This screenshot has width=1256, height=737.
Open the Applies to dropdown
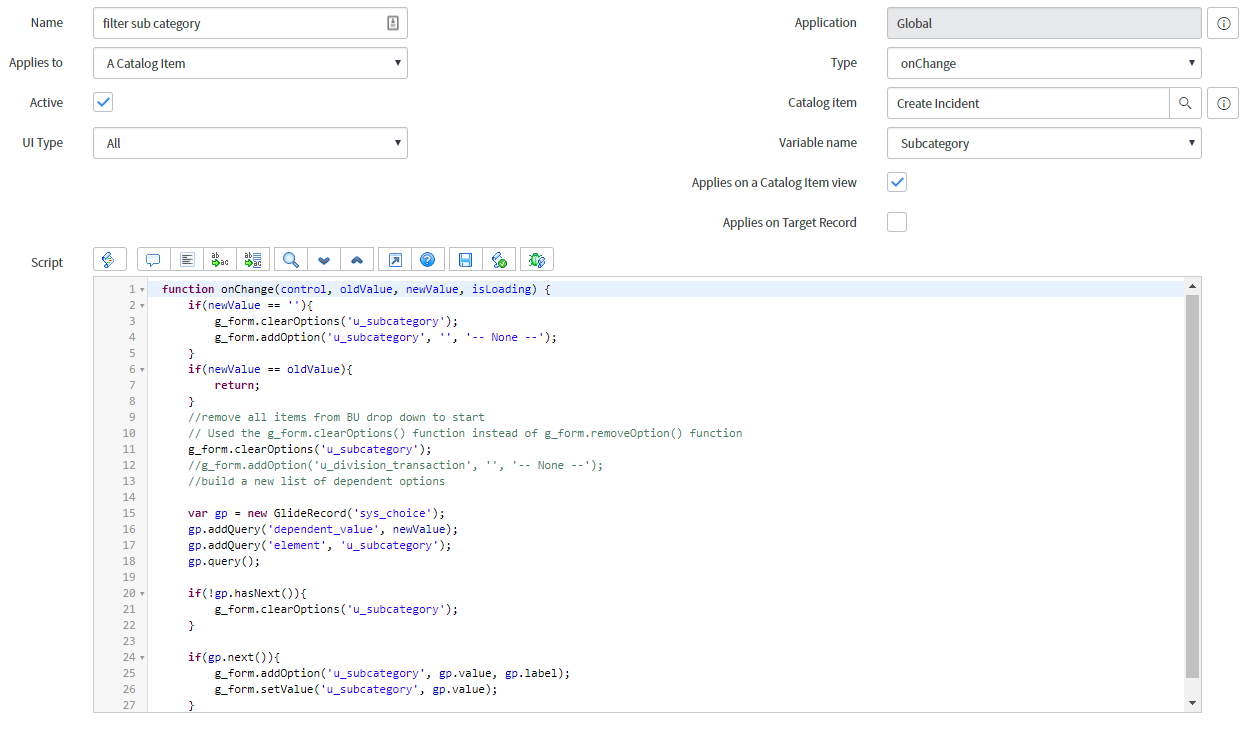[x=250, y=63]
